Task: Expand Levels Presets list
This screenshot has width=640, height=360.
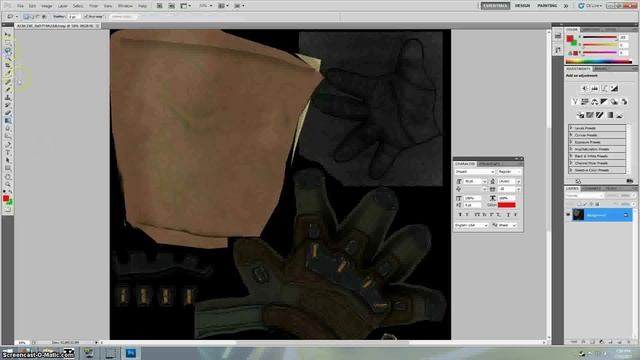Action: coord(571,128)
